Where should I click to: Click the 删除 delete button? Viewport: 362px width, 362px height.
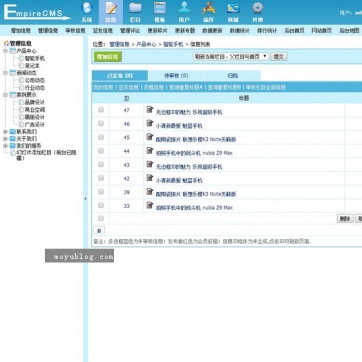point(345,218)
